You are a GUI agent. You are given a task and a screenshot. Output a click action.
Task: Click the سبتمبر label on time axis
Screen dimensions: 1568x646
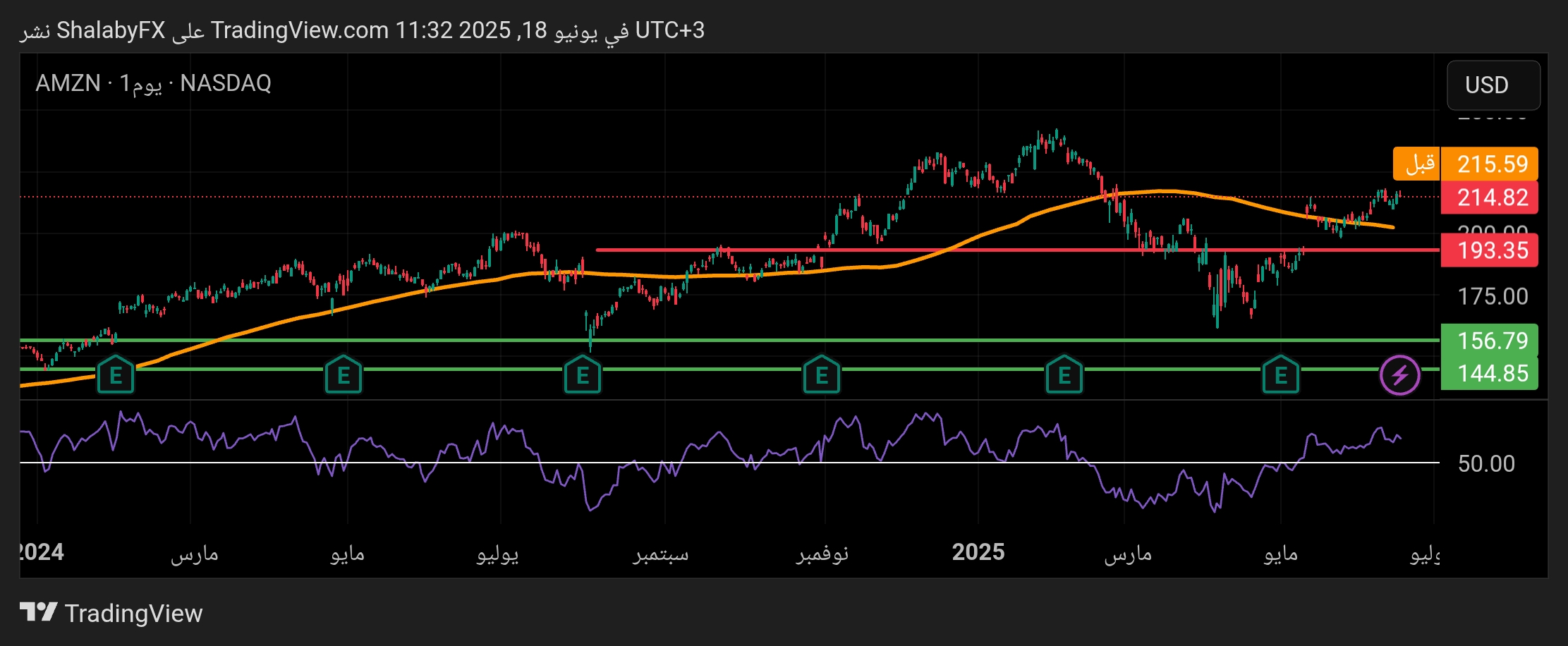660,554
